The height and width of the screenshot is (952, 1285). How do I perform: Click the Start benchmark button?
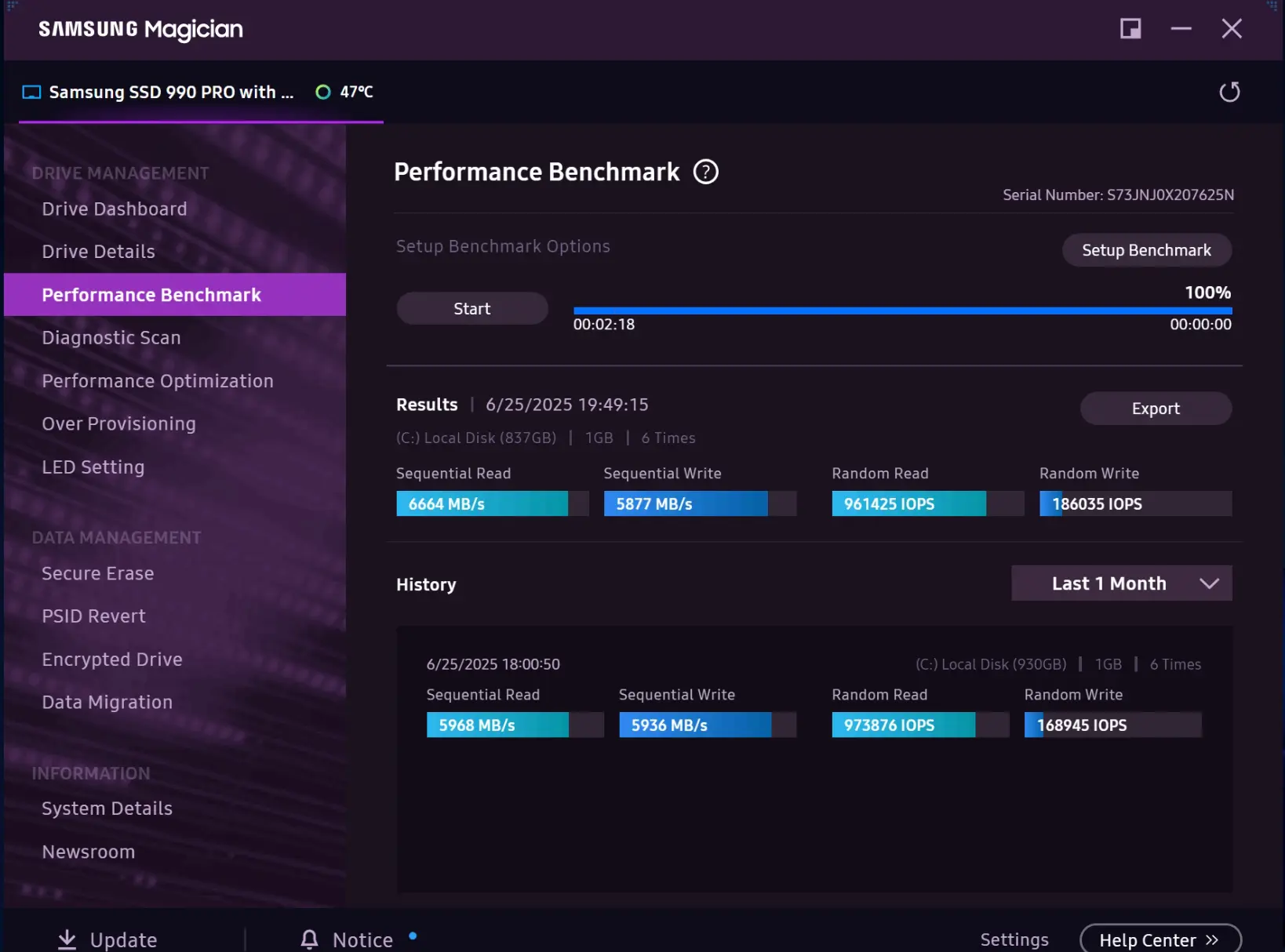point(472,309)
